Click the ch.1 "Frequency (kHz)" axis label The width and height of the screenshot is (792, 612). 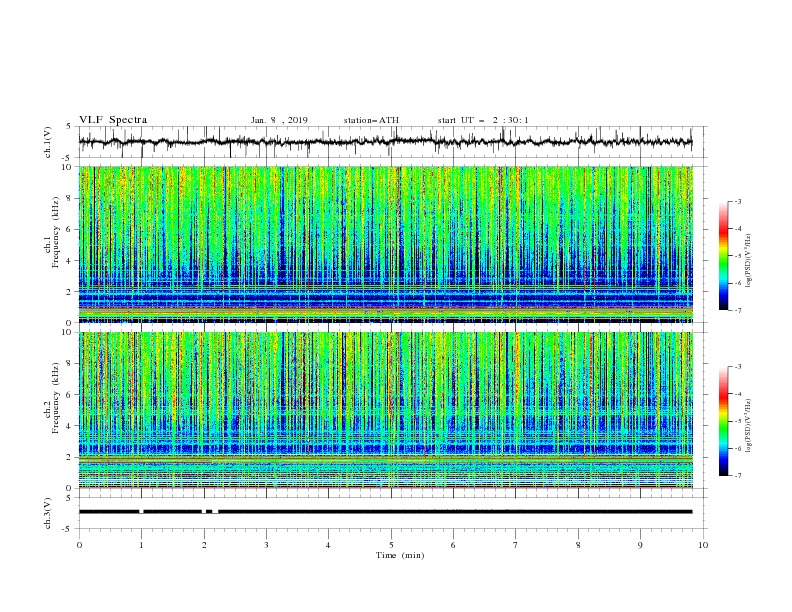55,233
